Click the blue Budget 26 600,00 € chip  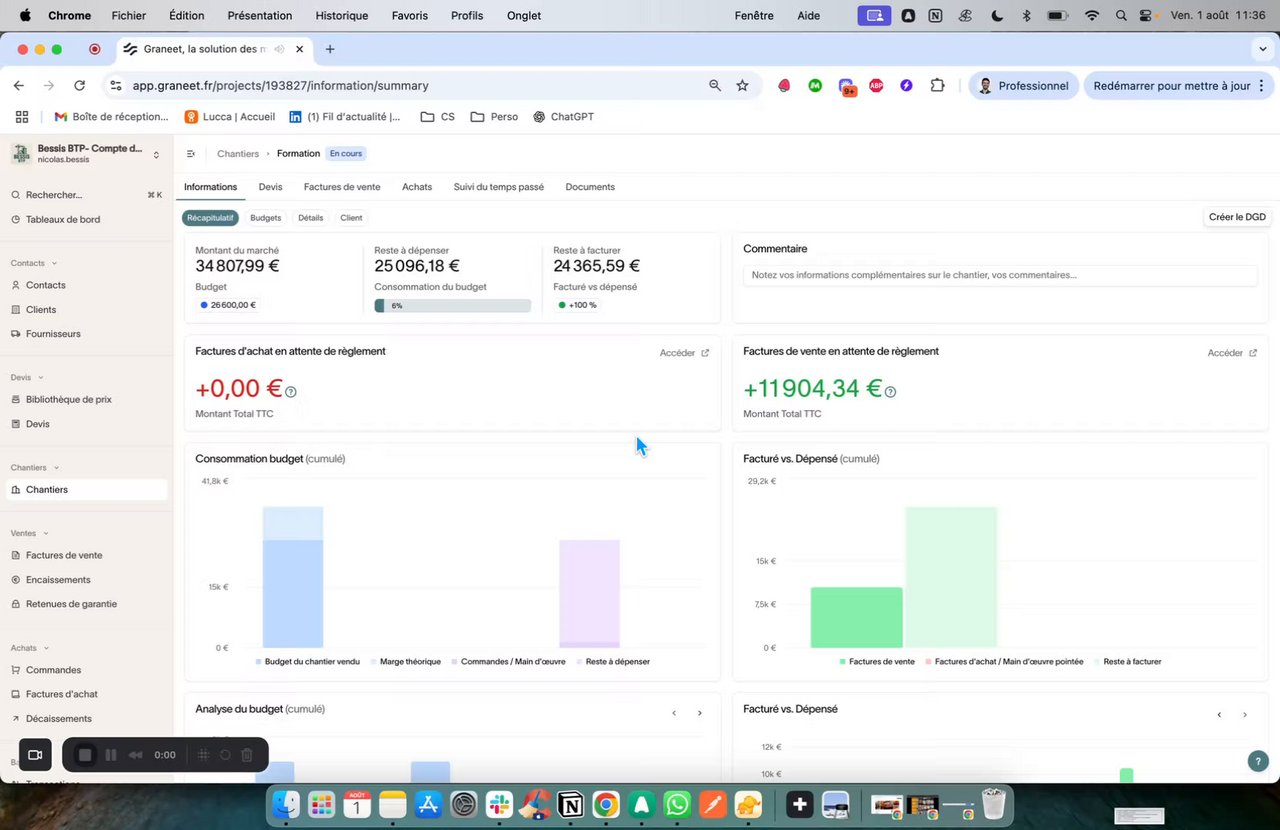click(228, 305)
